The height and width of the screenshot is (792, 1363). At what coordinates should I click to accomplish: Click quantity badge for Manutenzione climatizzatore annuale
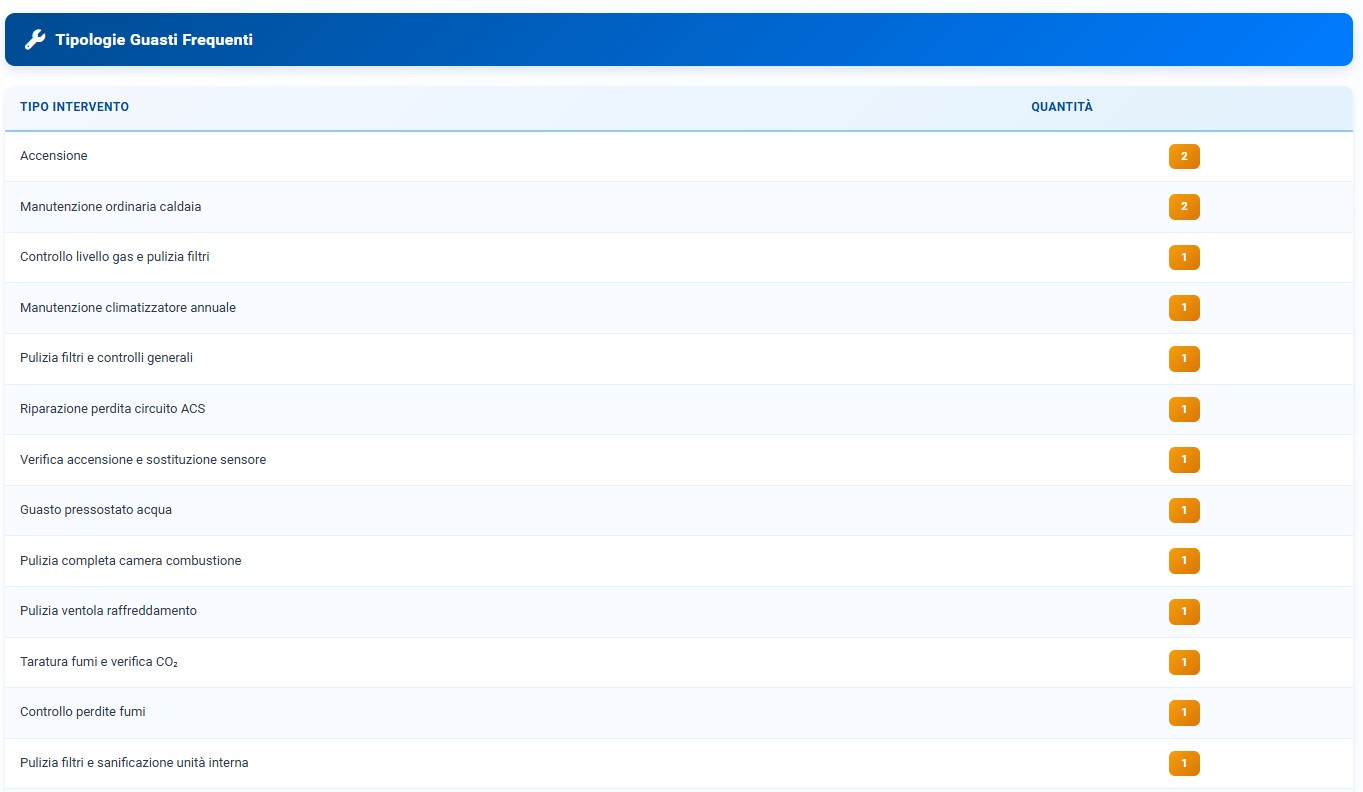tap(1184, 308)
